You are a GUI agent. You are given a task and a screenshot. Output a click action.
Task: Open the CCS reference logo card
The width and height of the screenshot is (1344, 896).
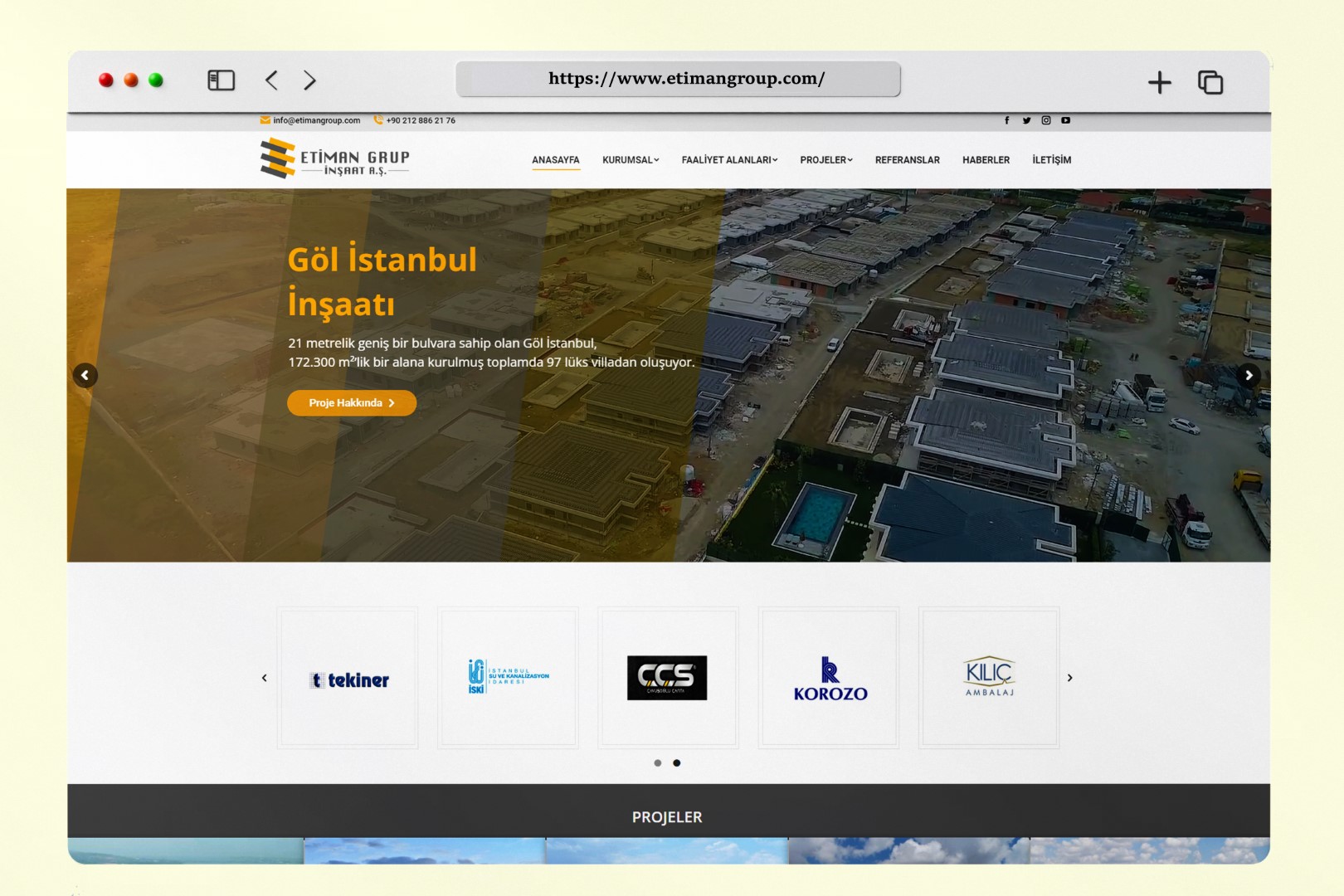tap(668, 678)
